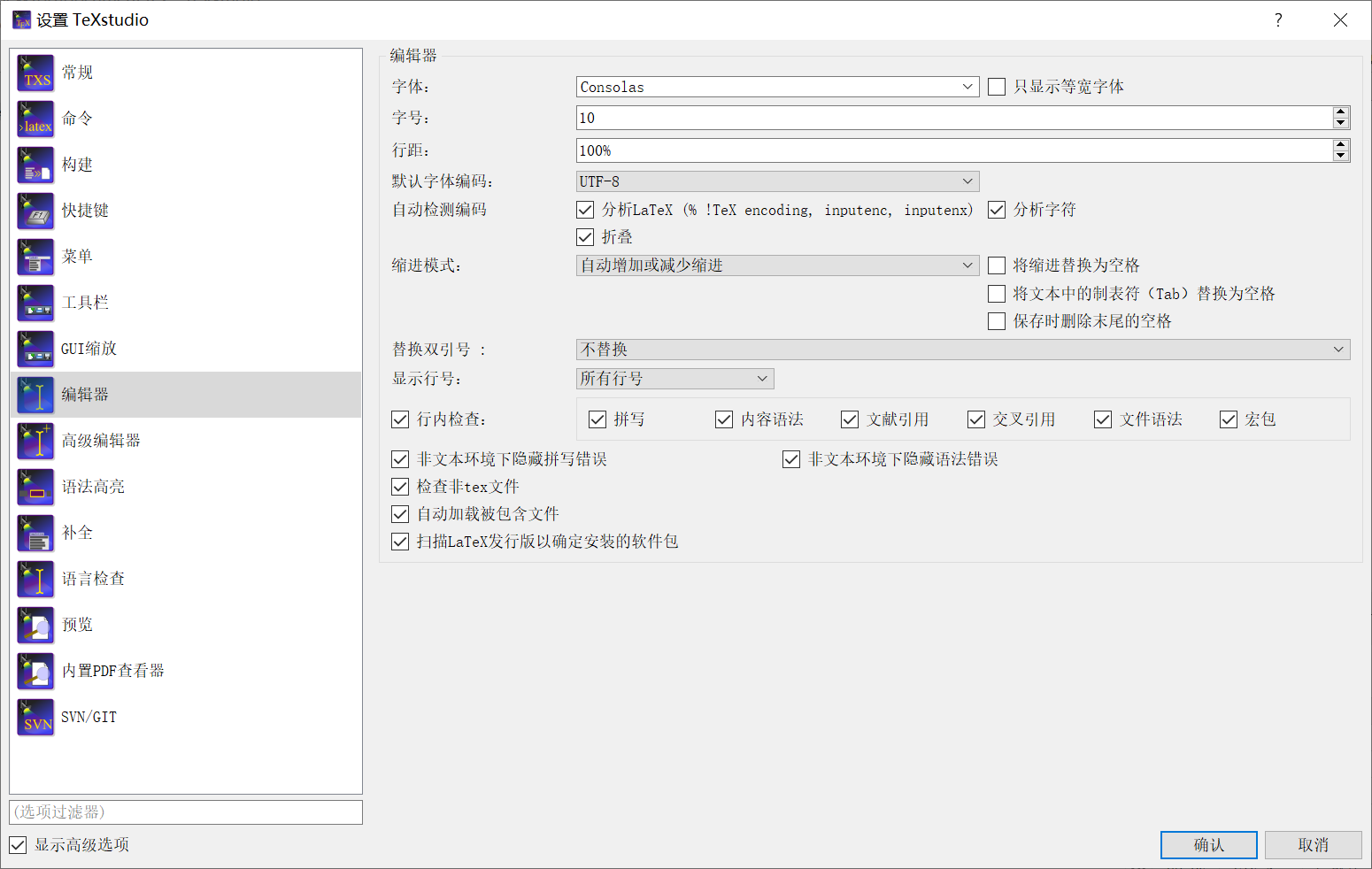Viewport: 1372px width, 869px height.
Task: Toggle the 行内检查 checkbox
Action: click(x=400, y=419)
